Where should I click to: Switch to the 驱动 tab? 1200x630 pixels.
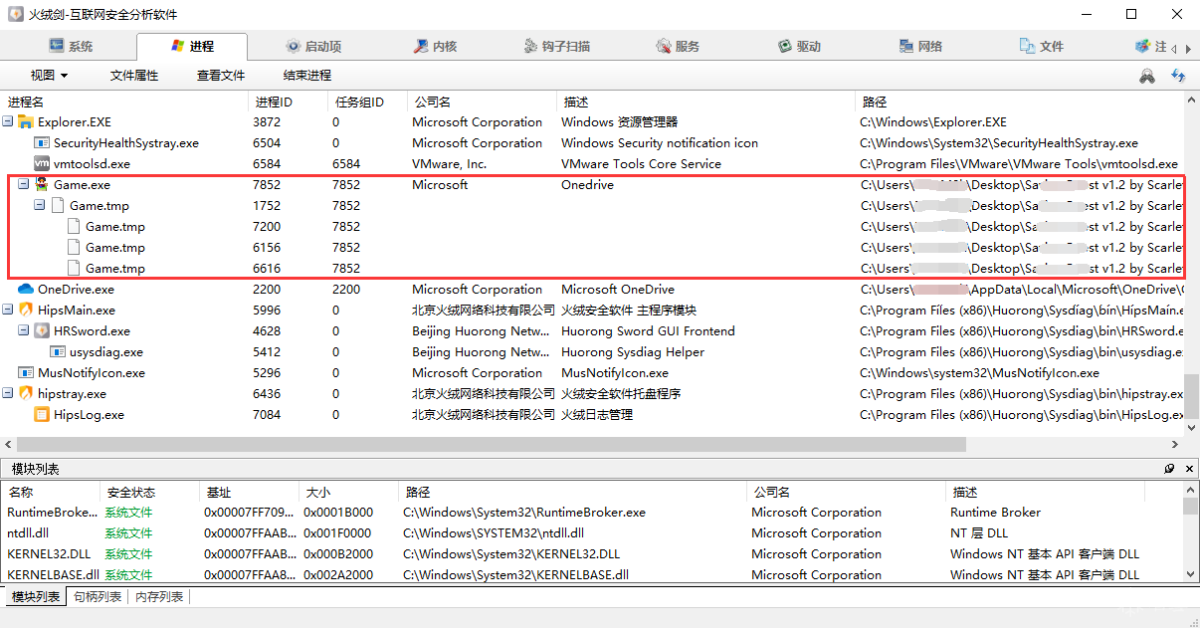click(x=799, y=47)
